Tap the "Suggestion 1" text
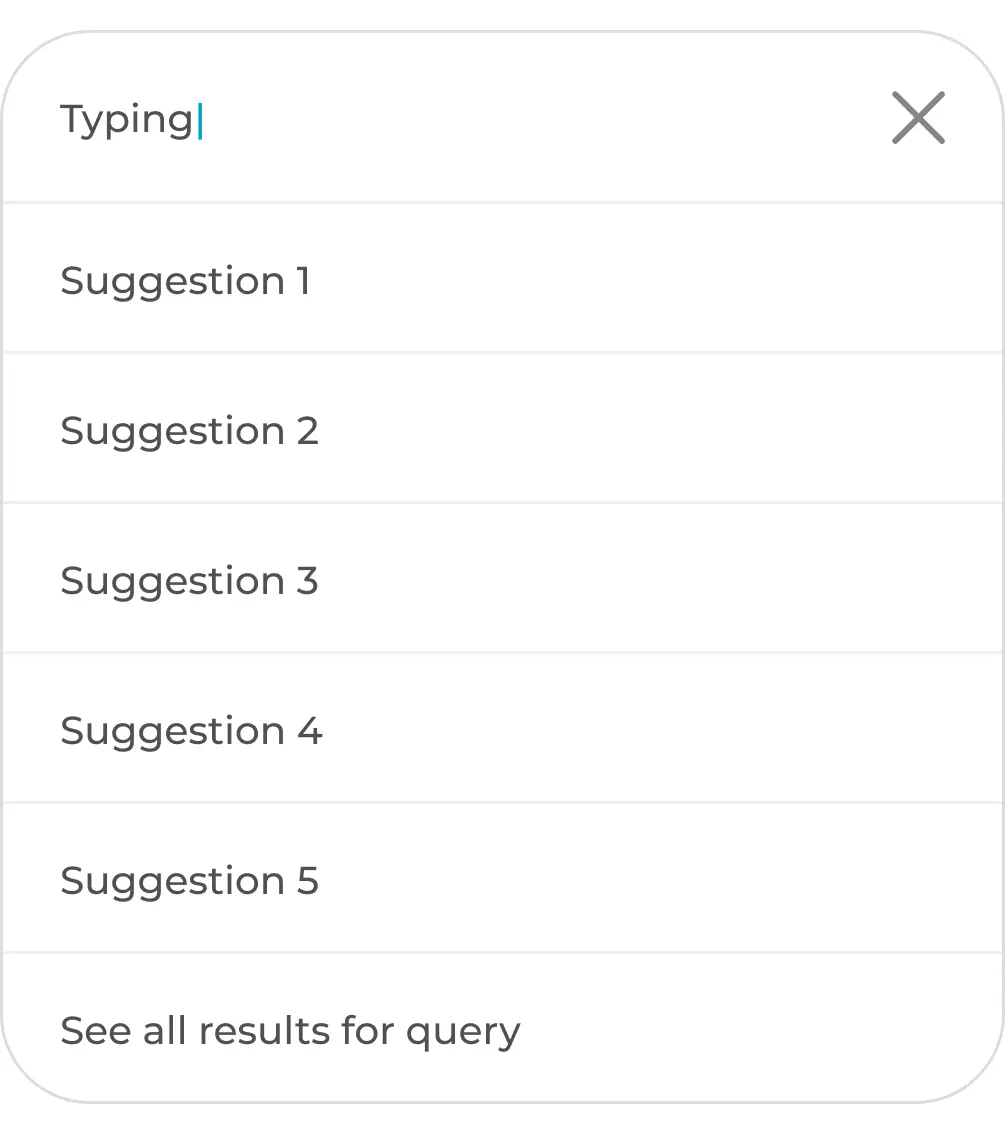The image size is (1005, 1134). (185, 281)
